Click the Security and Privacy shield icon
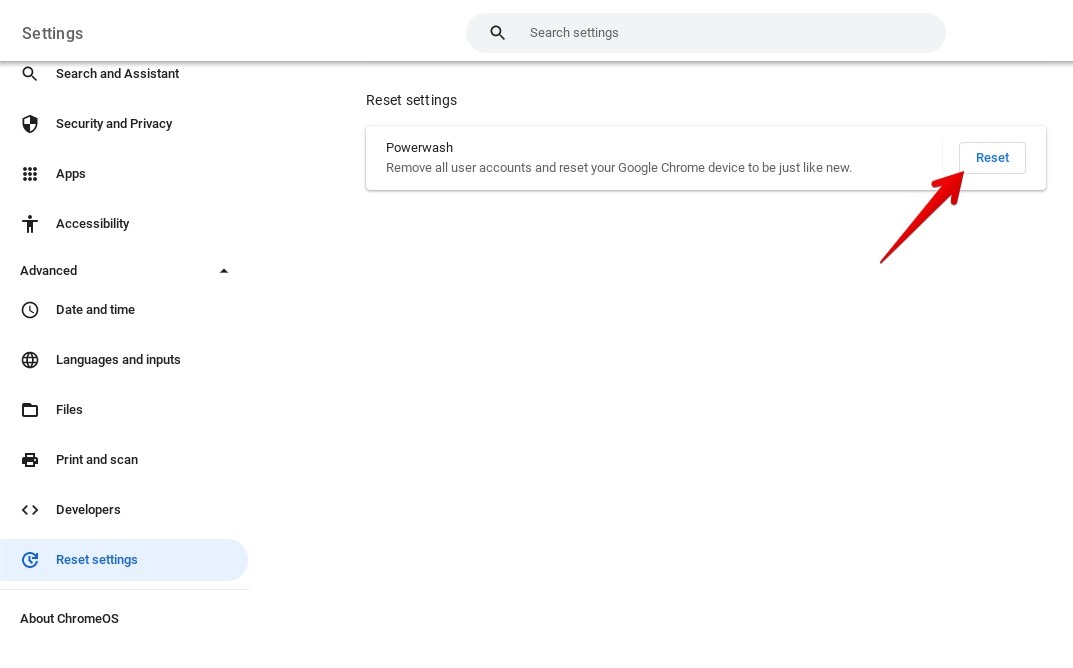This screenshot has width=1073, height=668. (x=30, y=123)
